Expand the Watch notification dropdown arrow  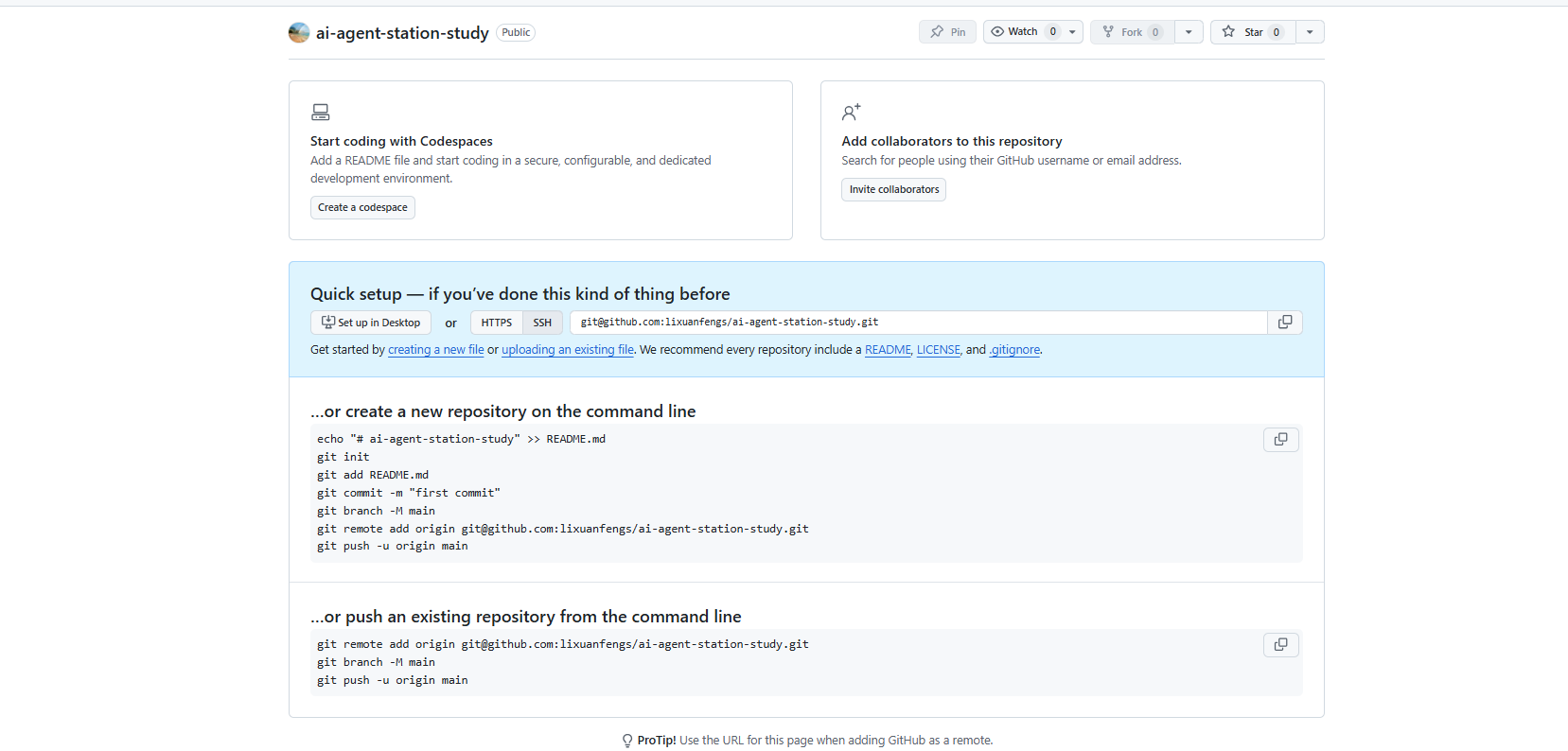click(1072, 32)
